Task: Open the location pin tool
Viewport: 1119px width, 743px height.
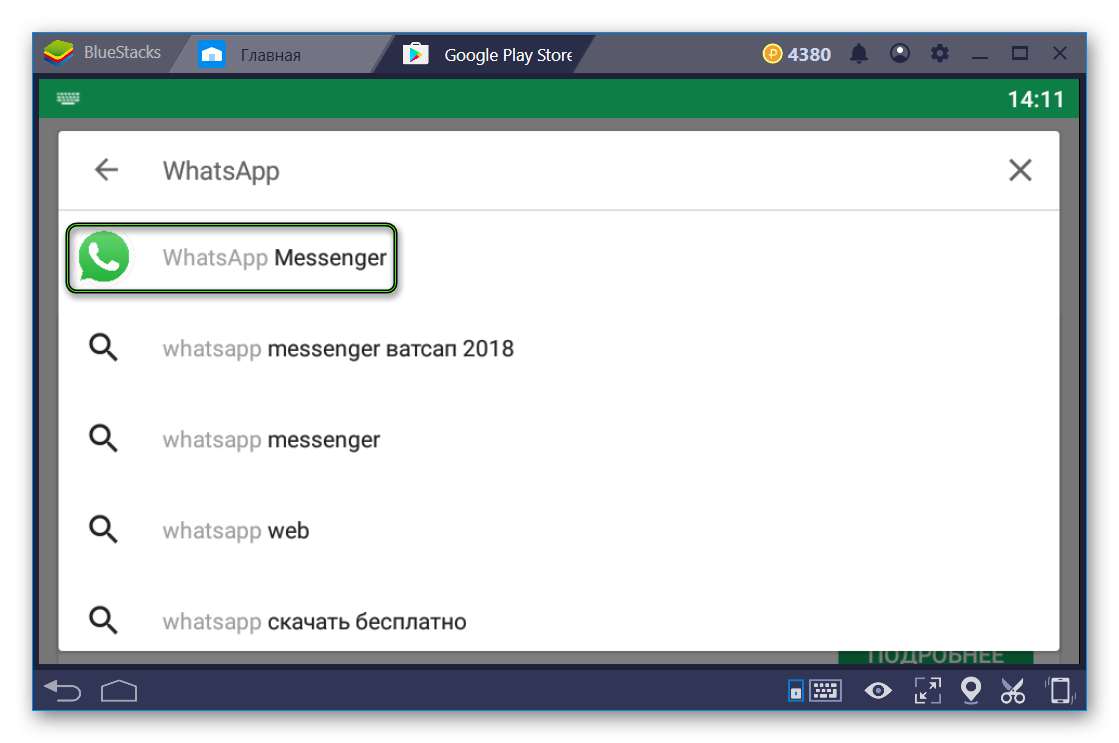Action: pos(971,690)
